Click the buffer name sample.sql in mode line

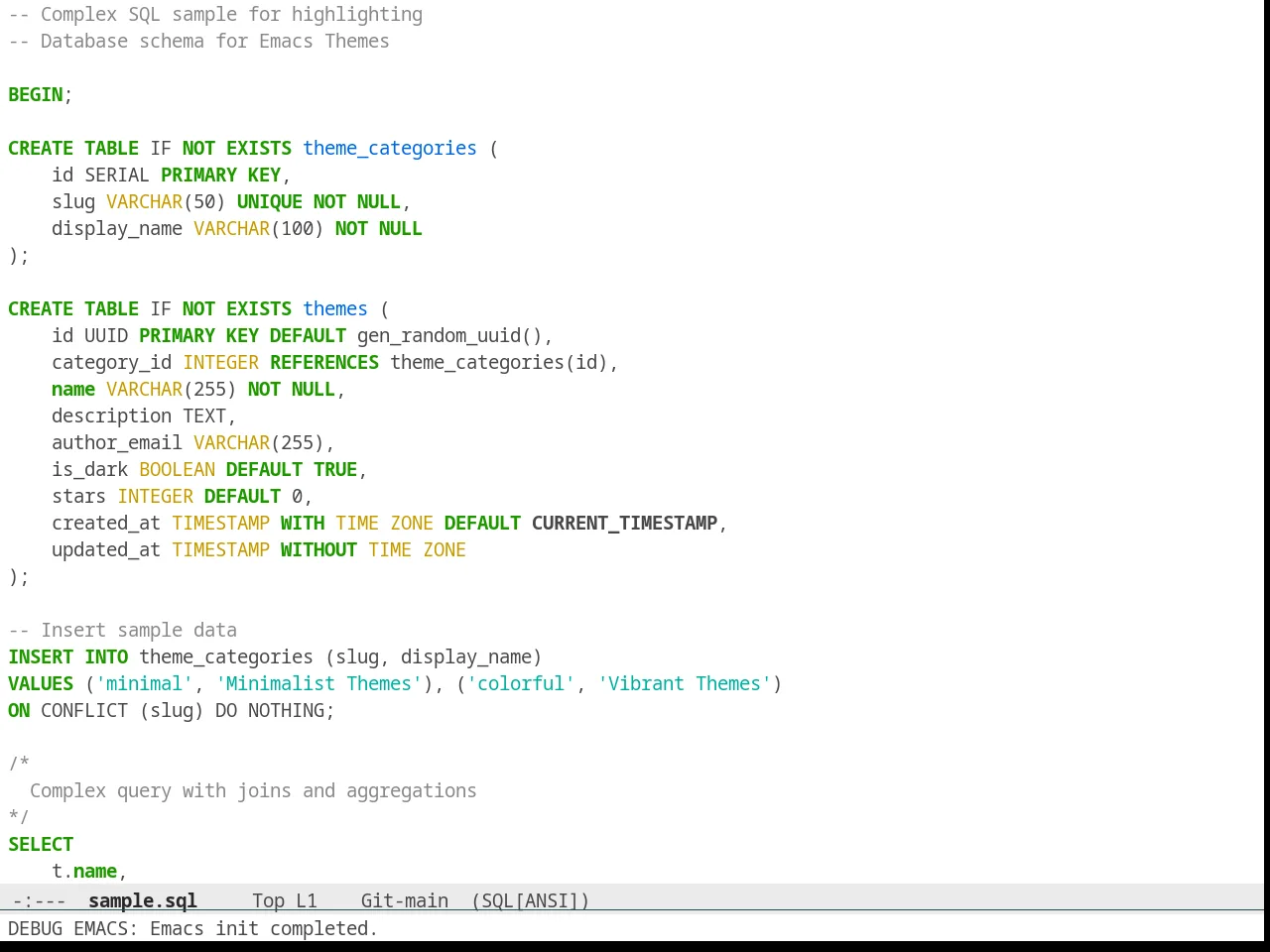pyautogui.click(x=143, y=900)
